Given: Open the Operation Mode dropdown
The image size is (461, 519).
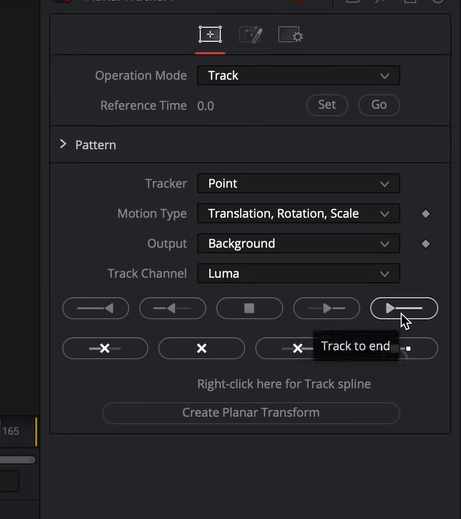Looking at the screenshot, I should [x=298, y=76].
